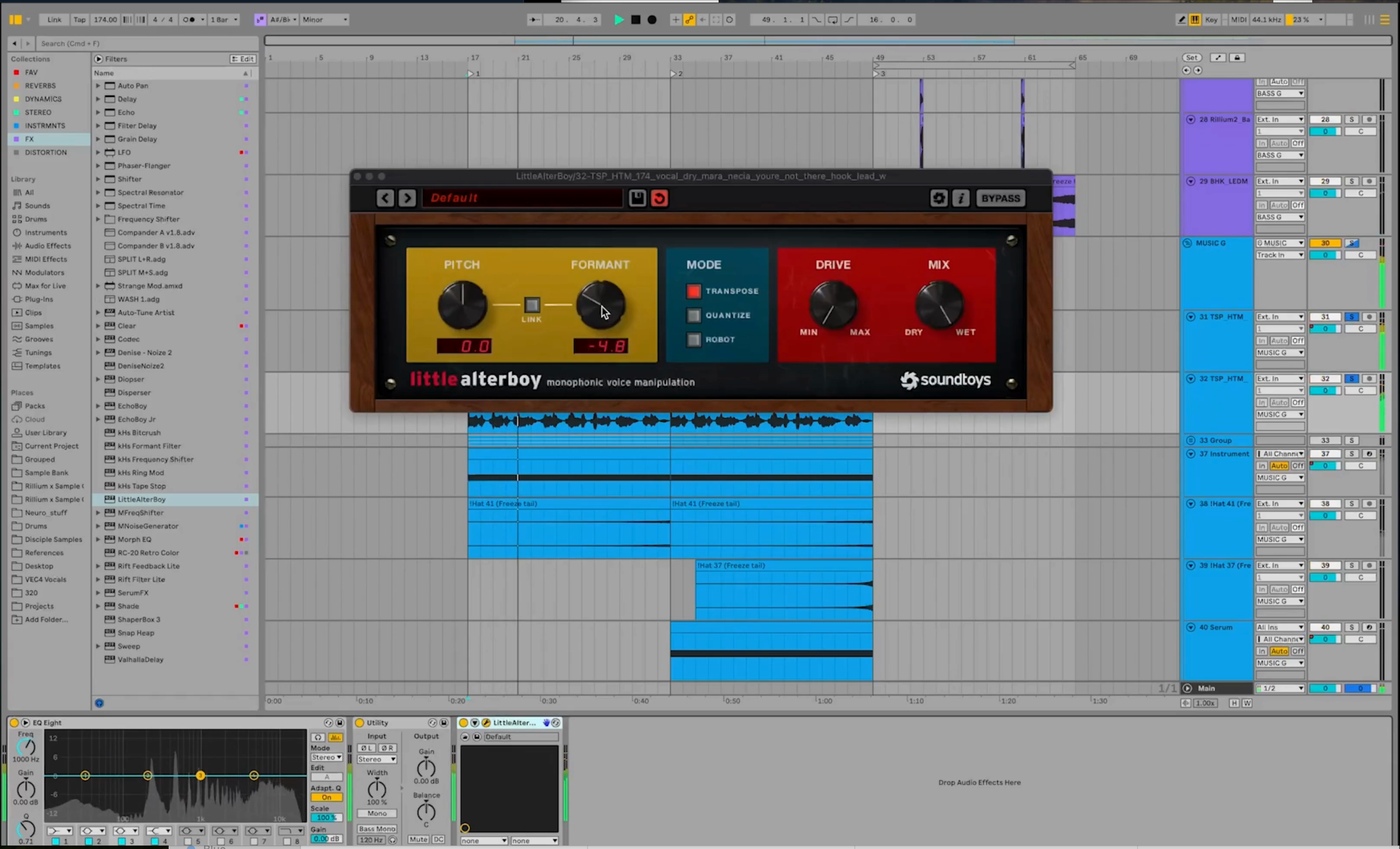Screen dimensions: 1400x849
Task: Click the Utility Bass Mono button
Action: pyautogui.click(x=377, y=829)
